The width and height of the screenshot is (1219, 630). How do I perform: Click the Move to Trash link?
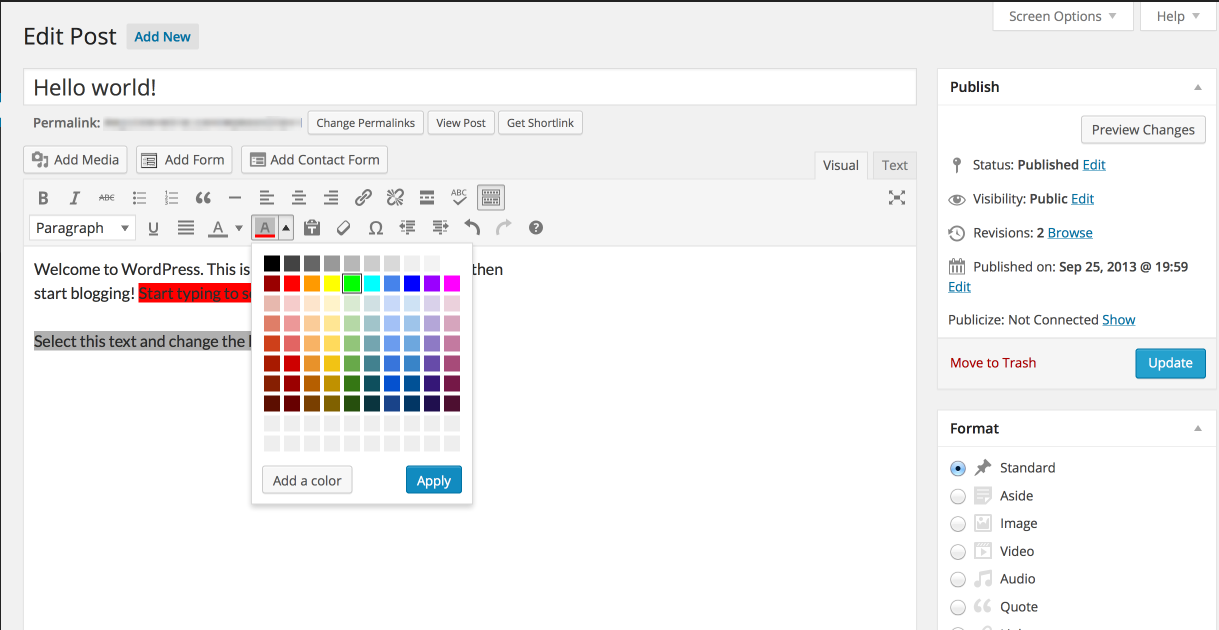coord(993,363)
